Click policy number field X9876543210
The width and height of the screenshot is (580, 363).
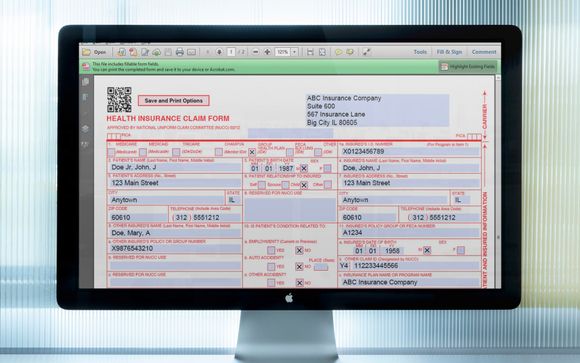point(175,248)
